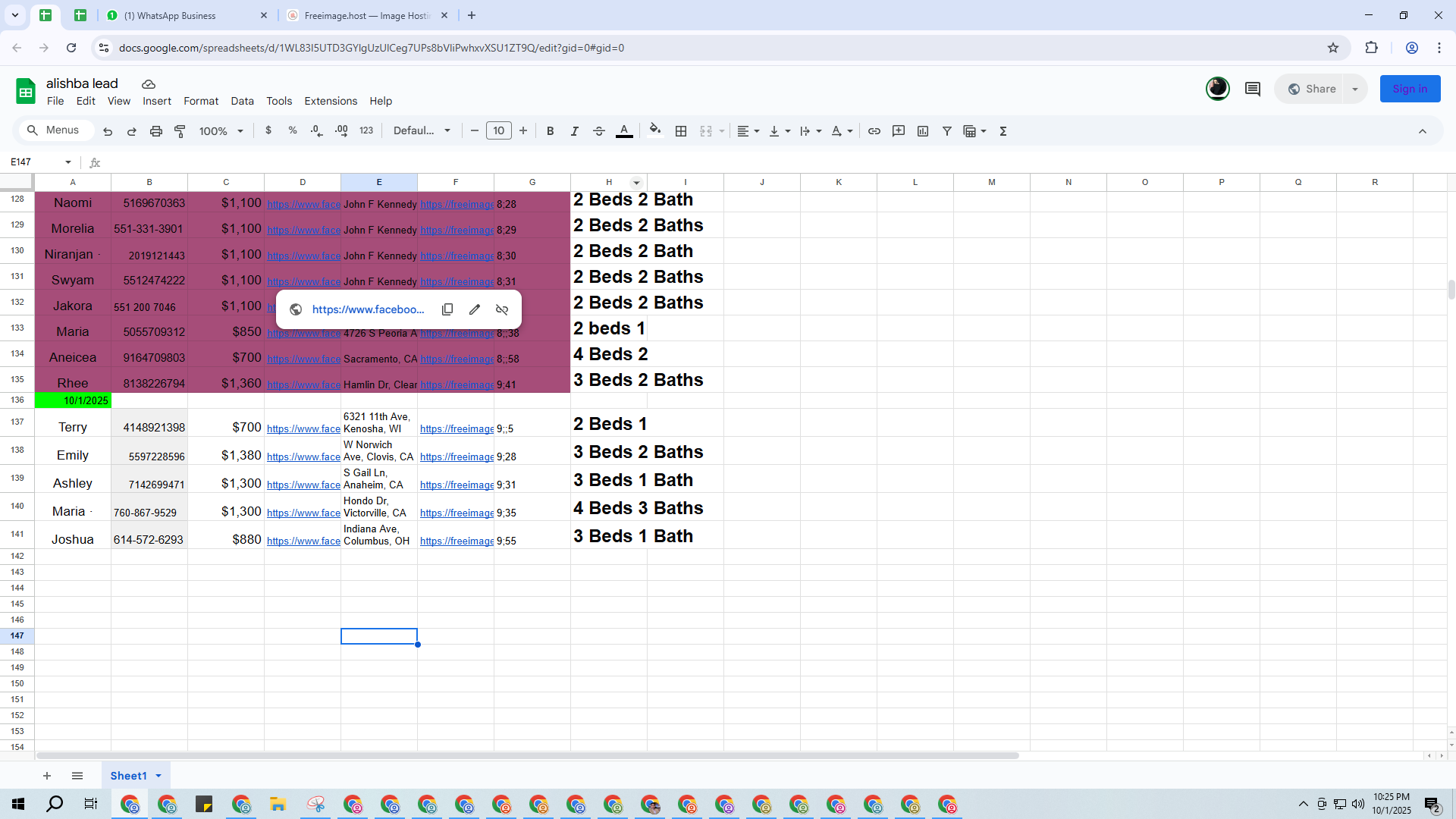
Task: Toggle bold formatting
Action: tap(551, 131)
